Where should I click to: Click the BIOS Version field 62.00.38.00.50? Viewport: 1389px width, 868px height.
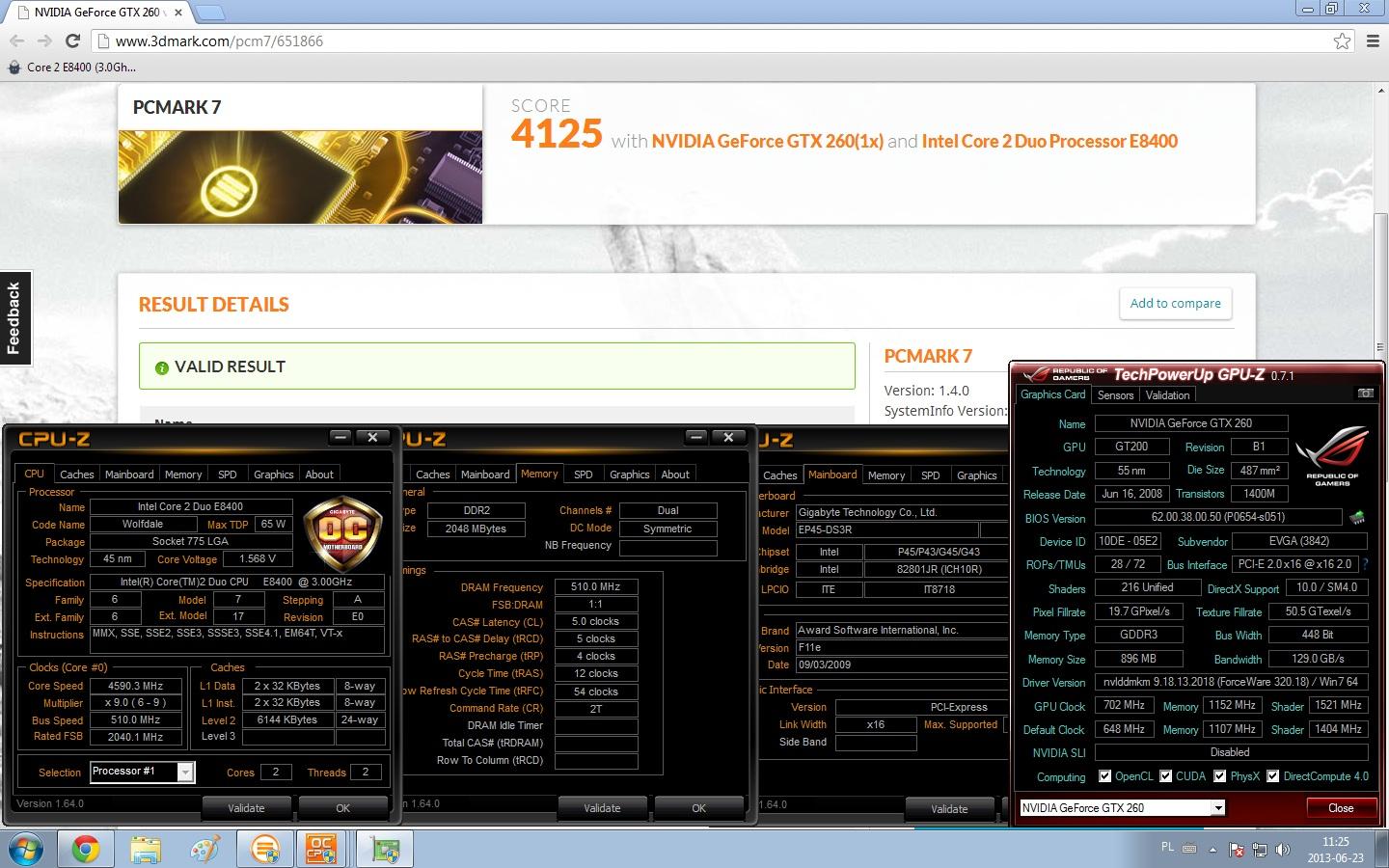[1217, 517]
